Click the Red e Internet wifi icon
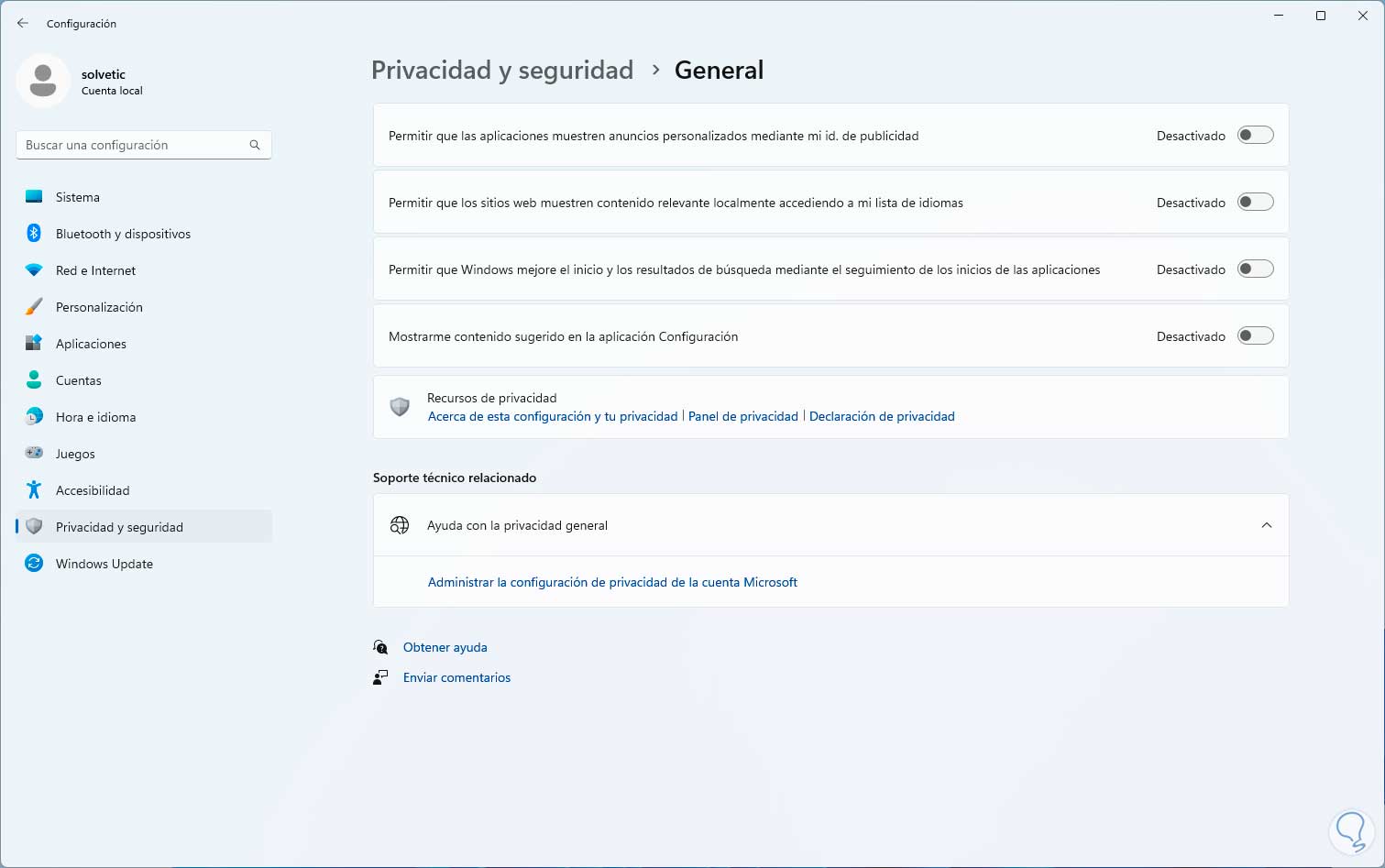 click(34, 270)
